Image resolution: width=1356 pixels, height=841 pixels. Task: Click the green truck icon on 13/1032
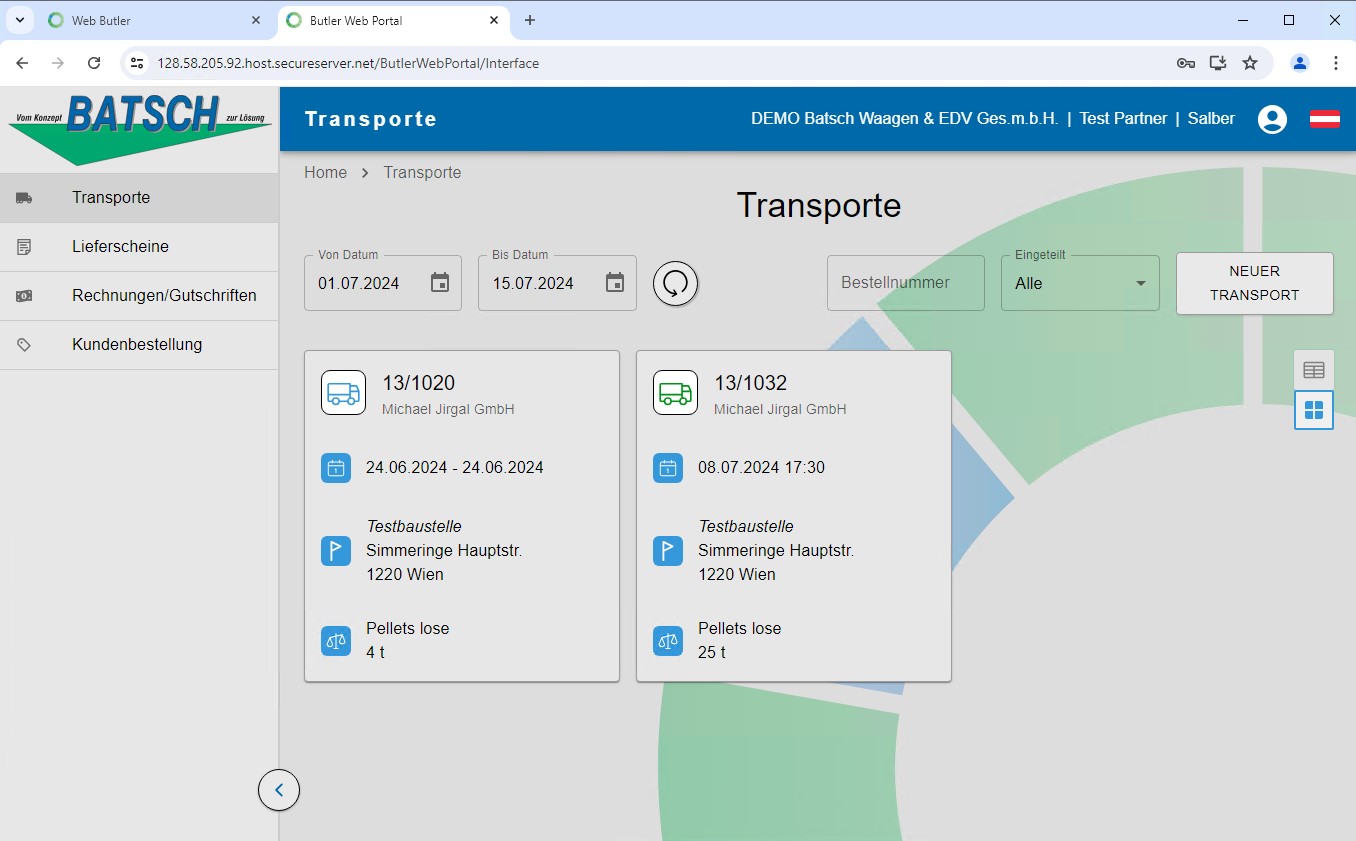(x=675, y=393)
